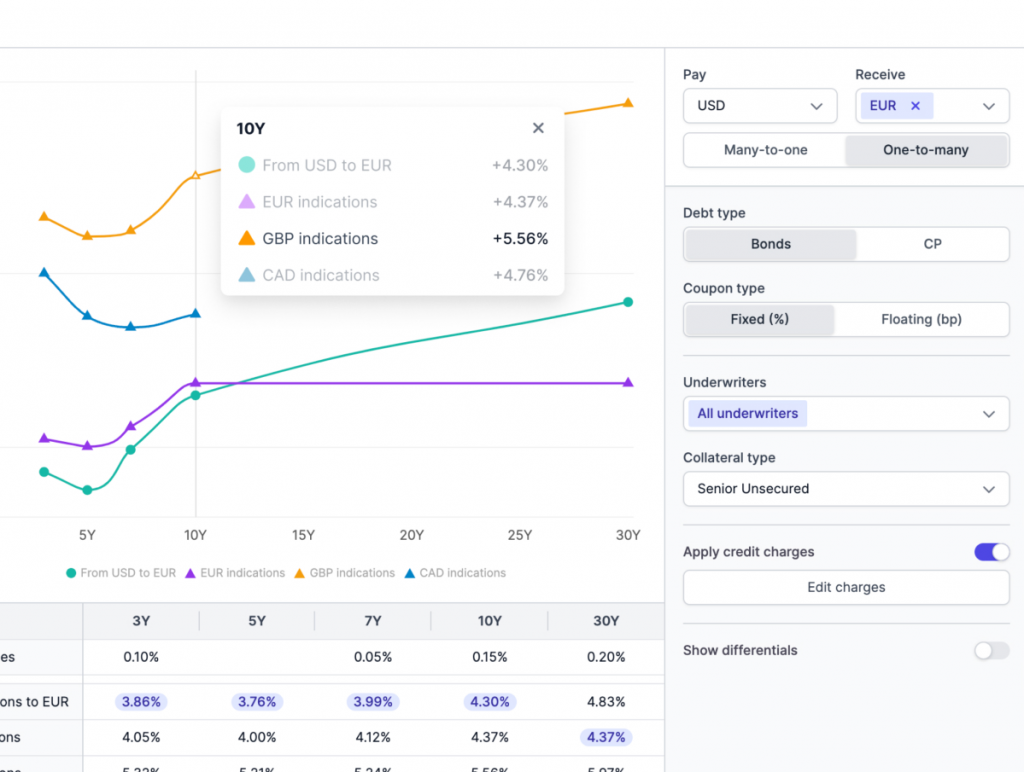Expand the Underwriters dropdown
The image size is (1024, 772).
[x=846, y=413]
